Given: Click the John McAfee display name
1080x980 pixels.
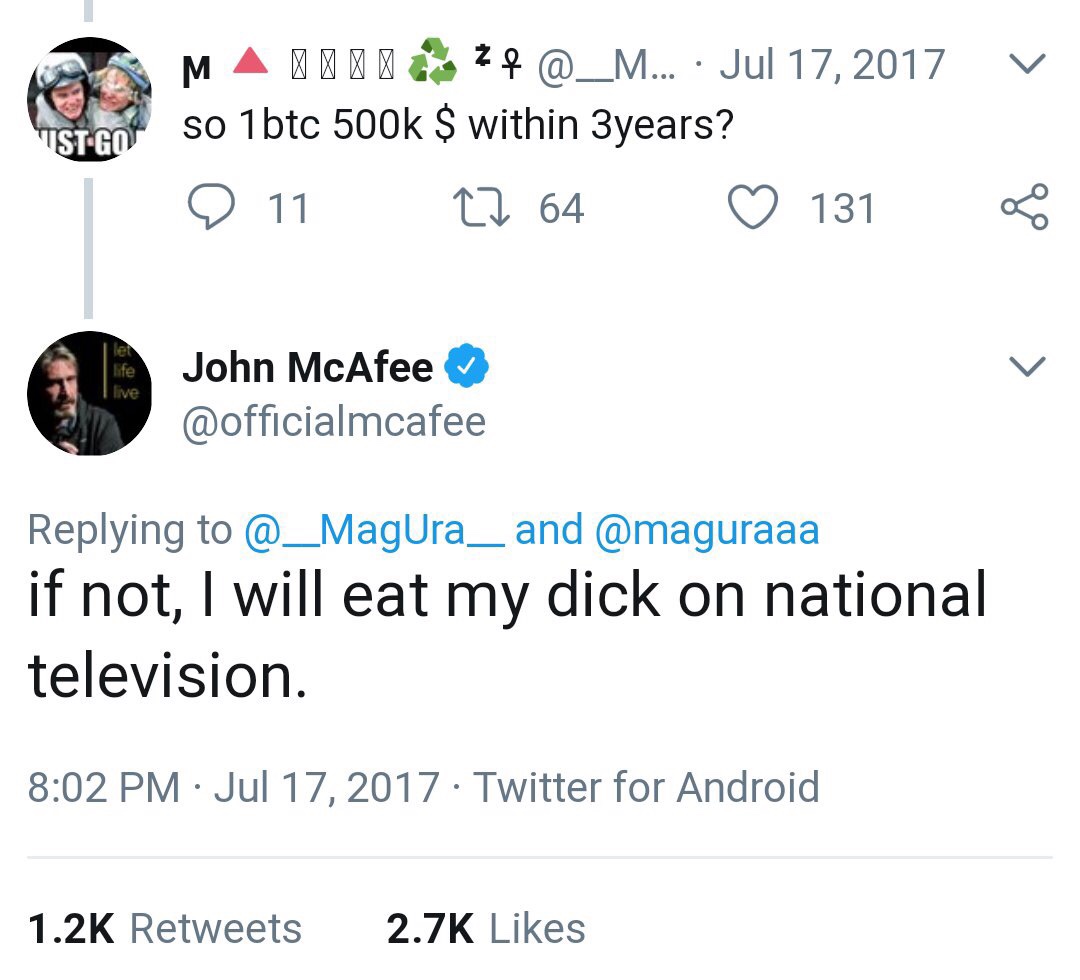Looking at the screenshot, I should point(307,368).
